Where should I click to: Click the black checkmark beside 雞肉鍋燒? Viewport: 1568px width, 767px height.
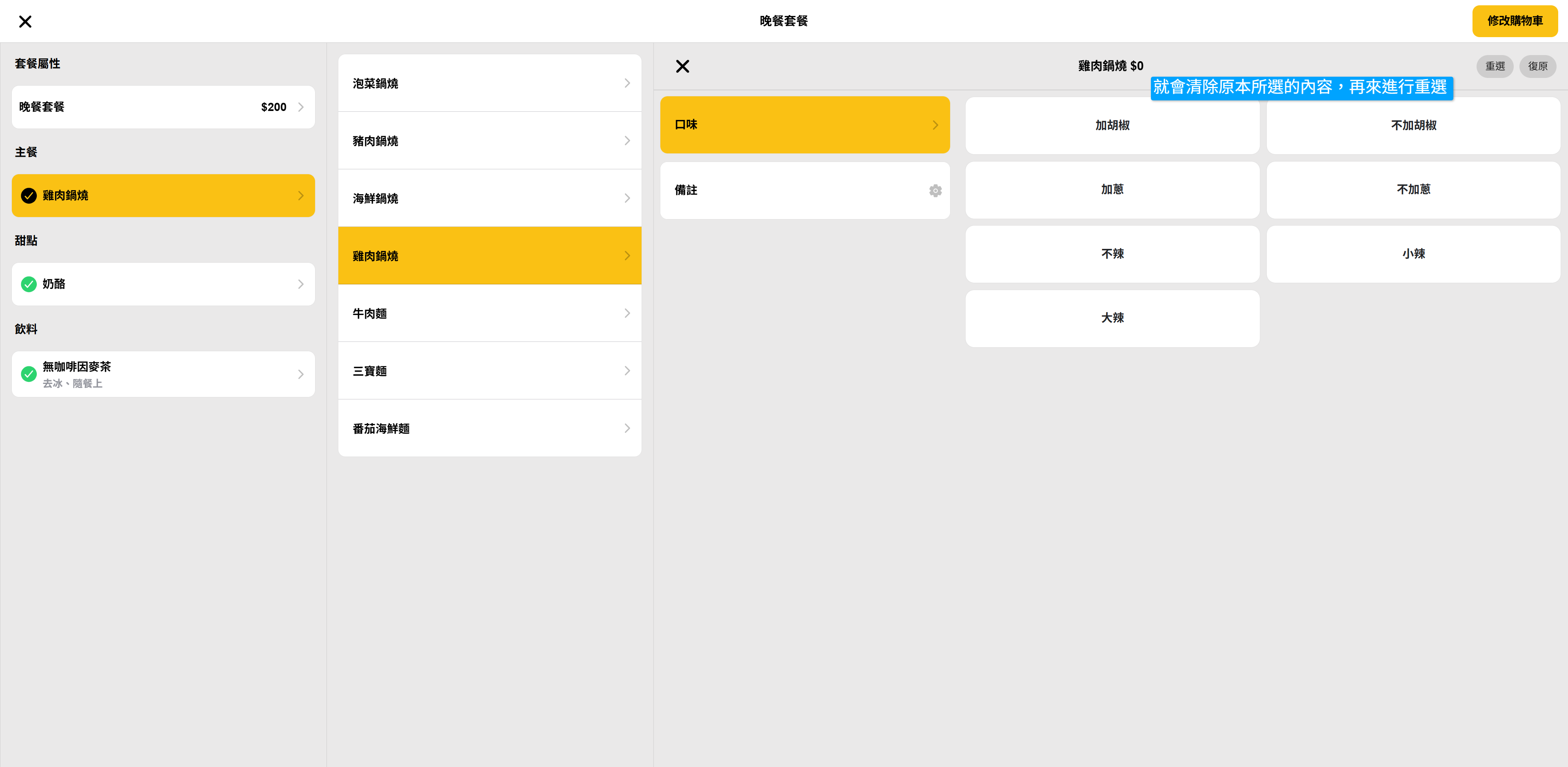(29, 196)
